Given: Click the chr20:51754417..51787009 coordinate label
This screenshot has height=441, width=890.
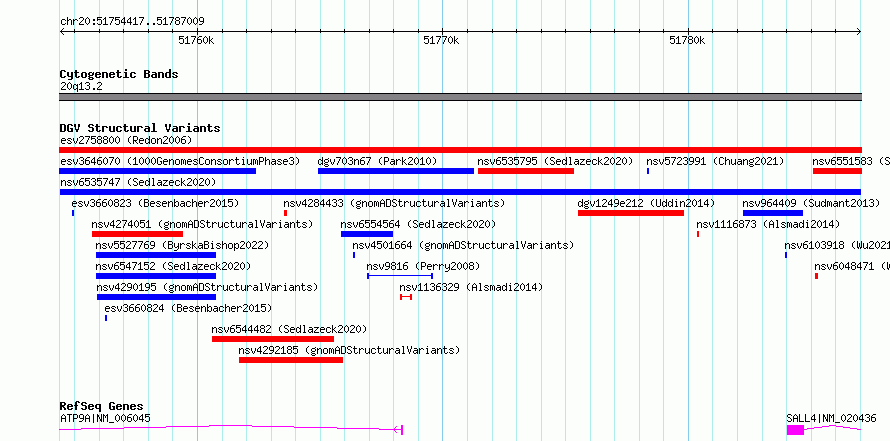Looking at the screenshot, I should click(132, 22).
